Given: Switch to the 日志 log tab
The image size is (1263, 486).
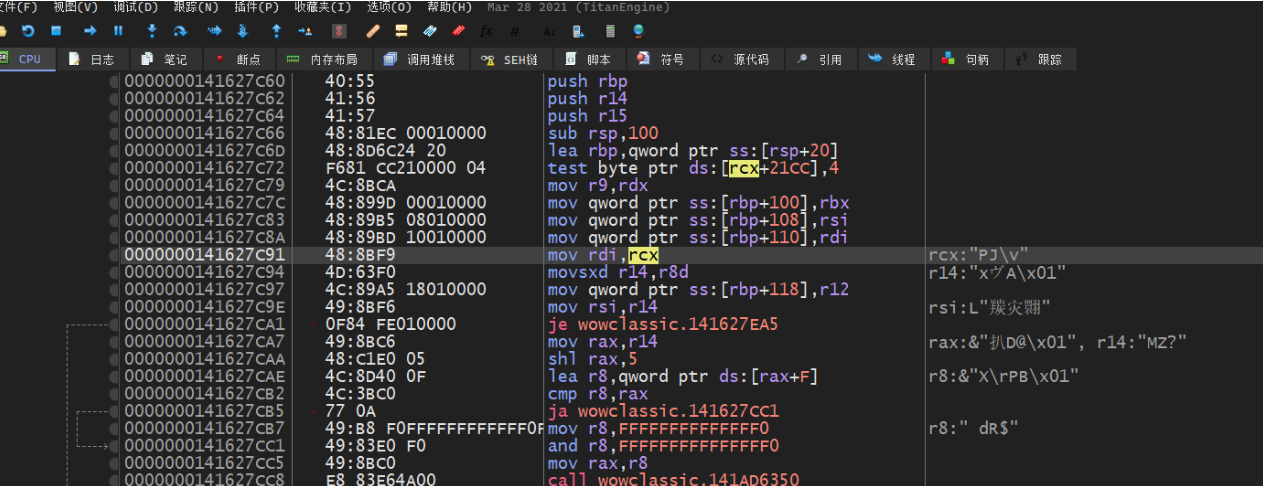Looking at the screenshot, I should click(92, 59).
